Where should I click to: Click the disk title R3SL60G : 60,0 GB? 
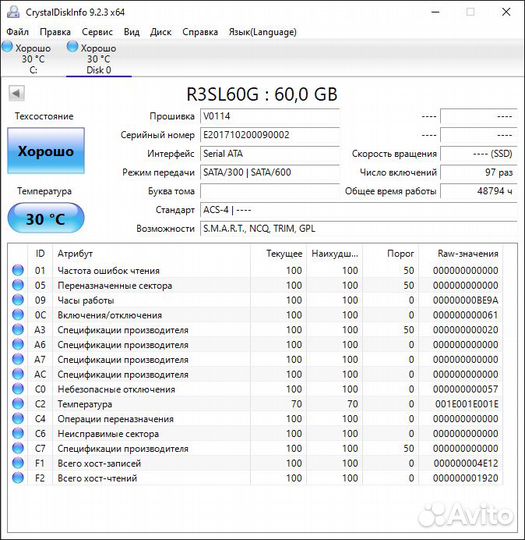tap(262, 94)
